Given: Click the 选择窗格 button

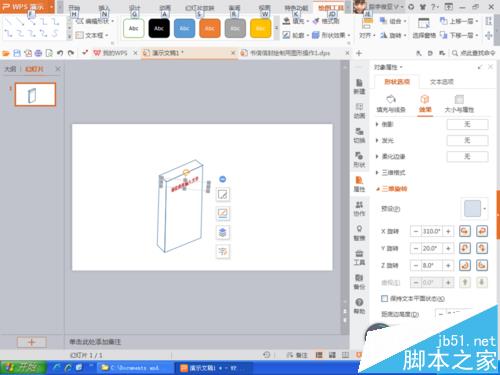Looking at the screenshot, I should (x=424, y=28).
